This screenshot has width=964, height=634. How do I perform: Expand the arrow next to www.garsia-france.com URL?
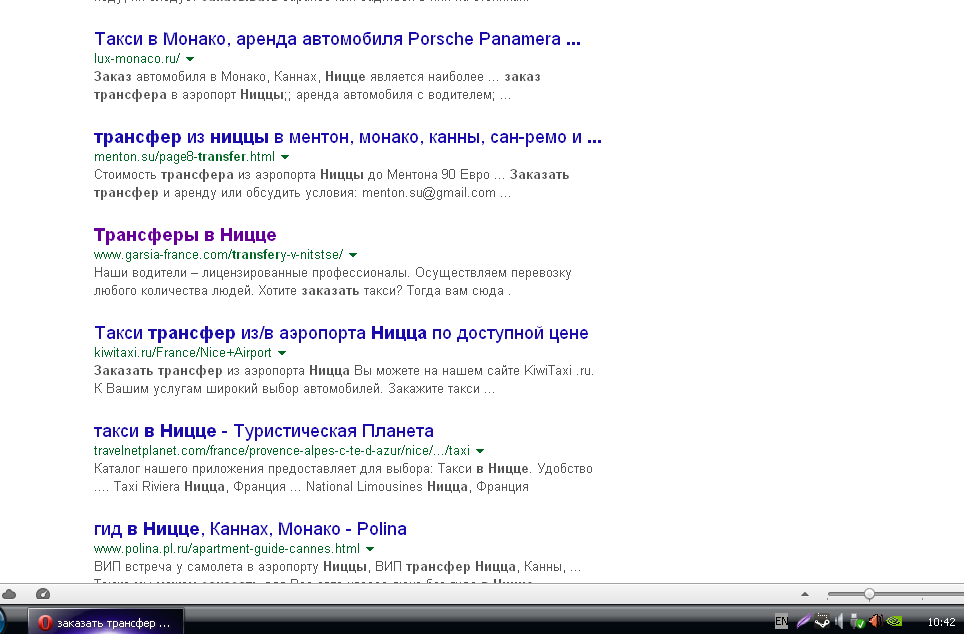353,255
